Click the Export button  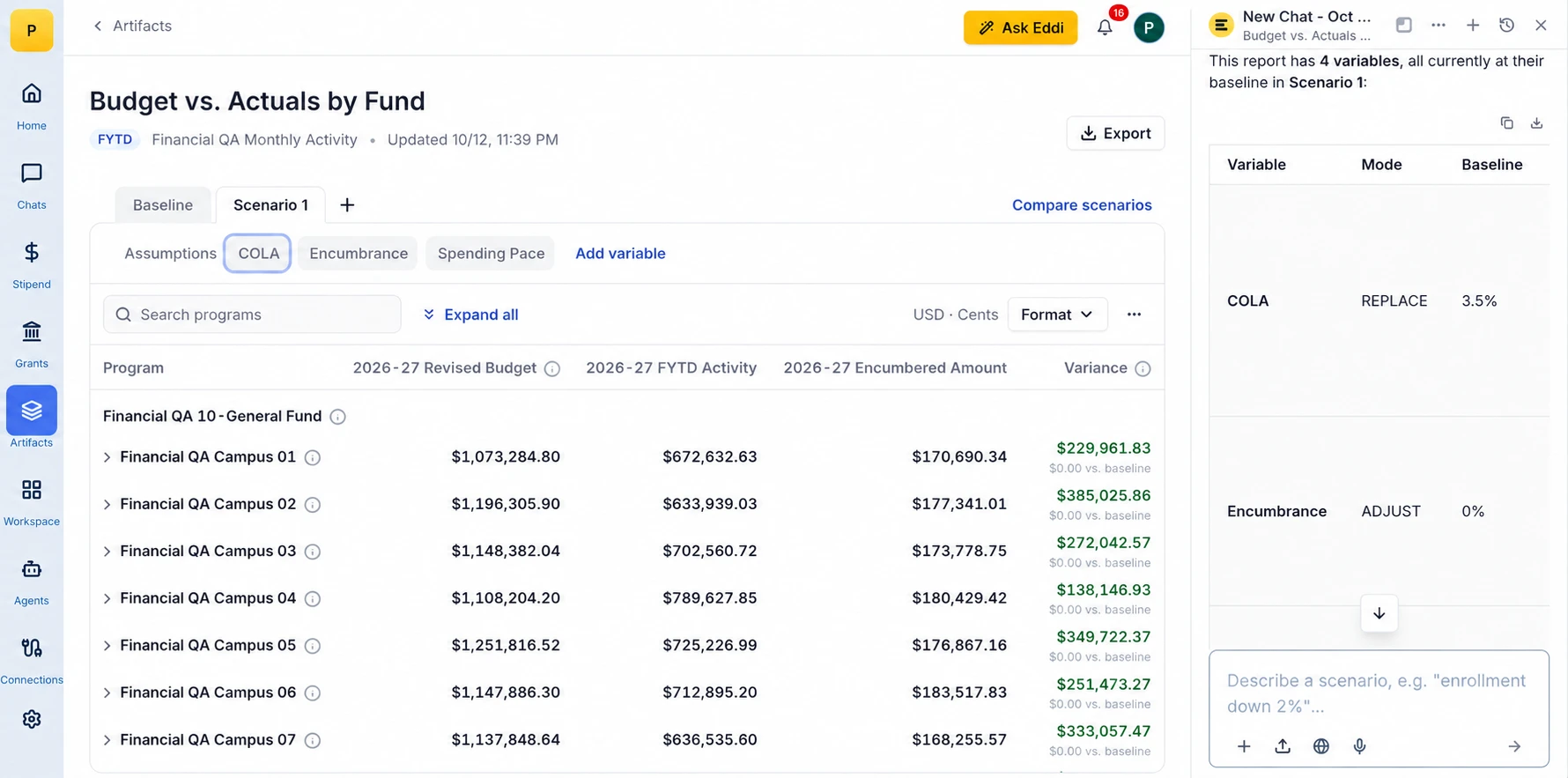click(x=1115, y=133)
